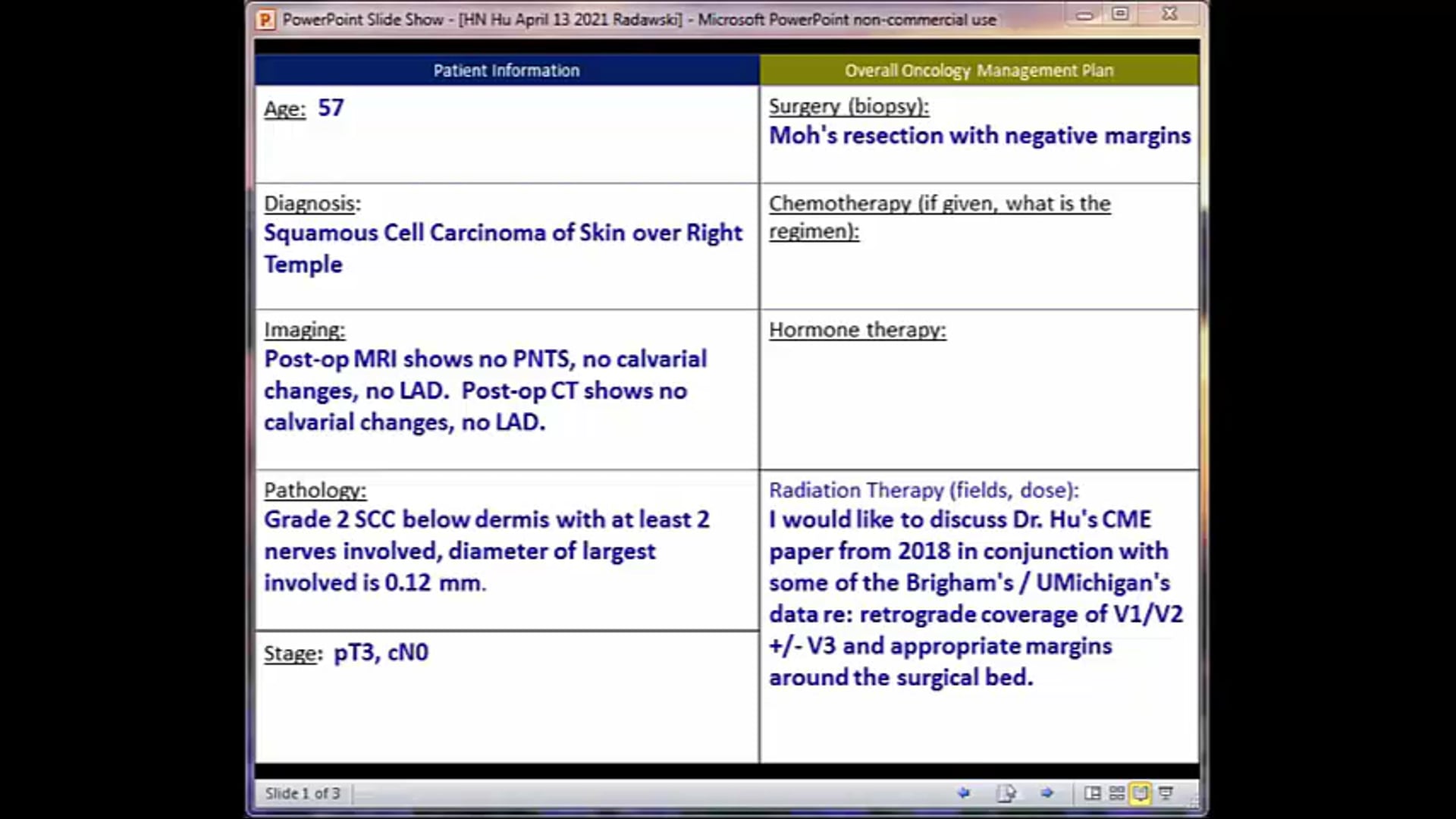Select the previous slide arrow icon
This screenshot has height=819, width=1456.
pyautogui.click(x=965, y=793)
